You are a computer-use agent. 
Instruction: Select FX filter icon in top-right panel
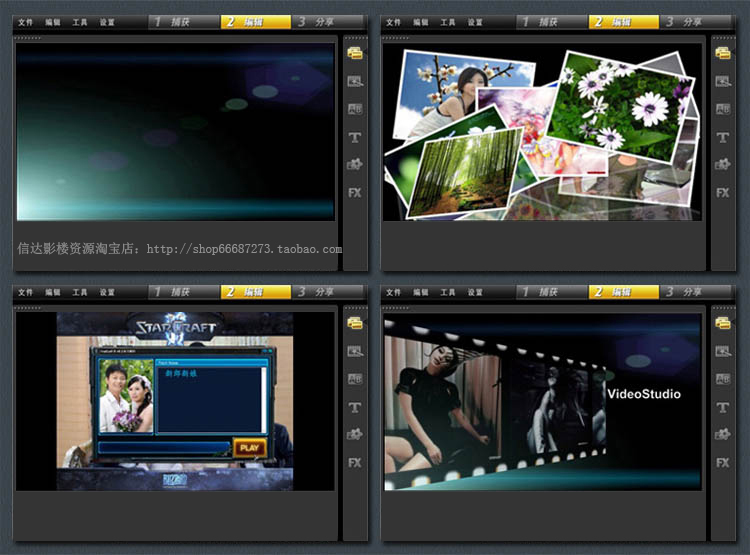click(x=722, y=192)
